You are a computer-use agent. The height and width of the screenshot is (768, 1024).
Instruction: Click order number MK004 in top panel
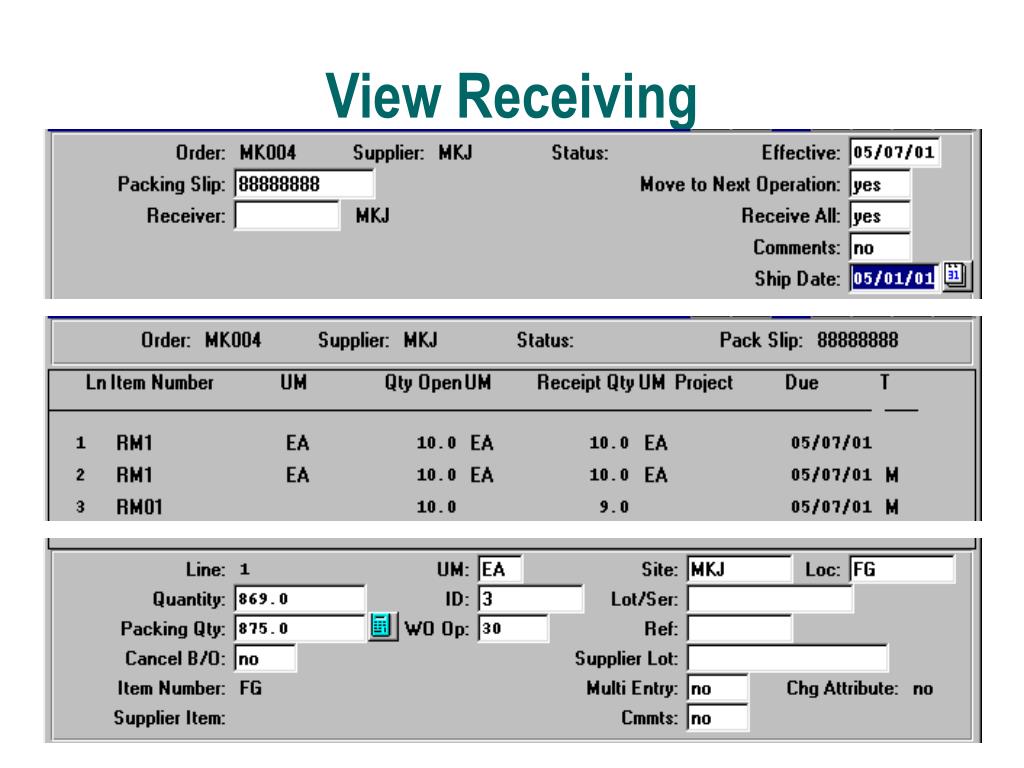tap(268, 153)
